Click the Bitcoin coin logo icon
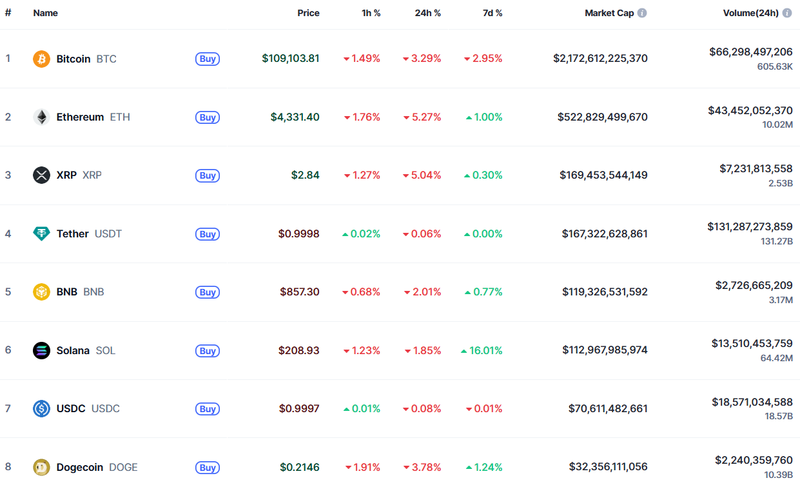800x487 pixels. (41, 59)
